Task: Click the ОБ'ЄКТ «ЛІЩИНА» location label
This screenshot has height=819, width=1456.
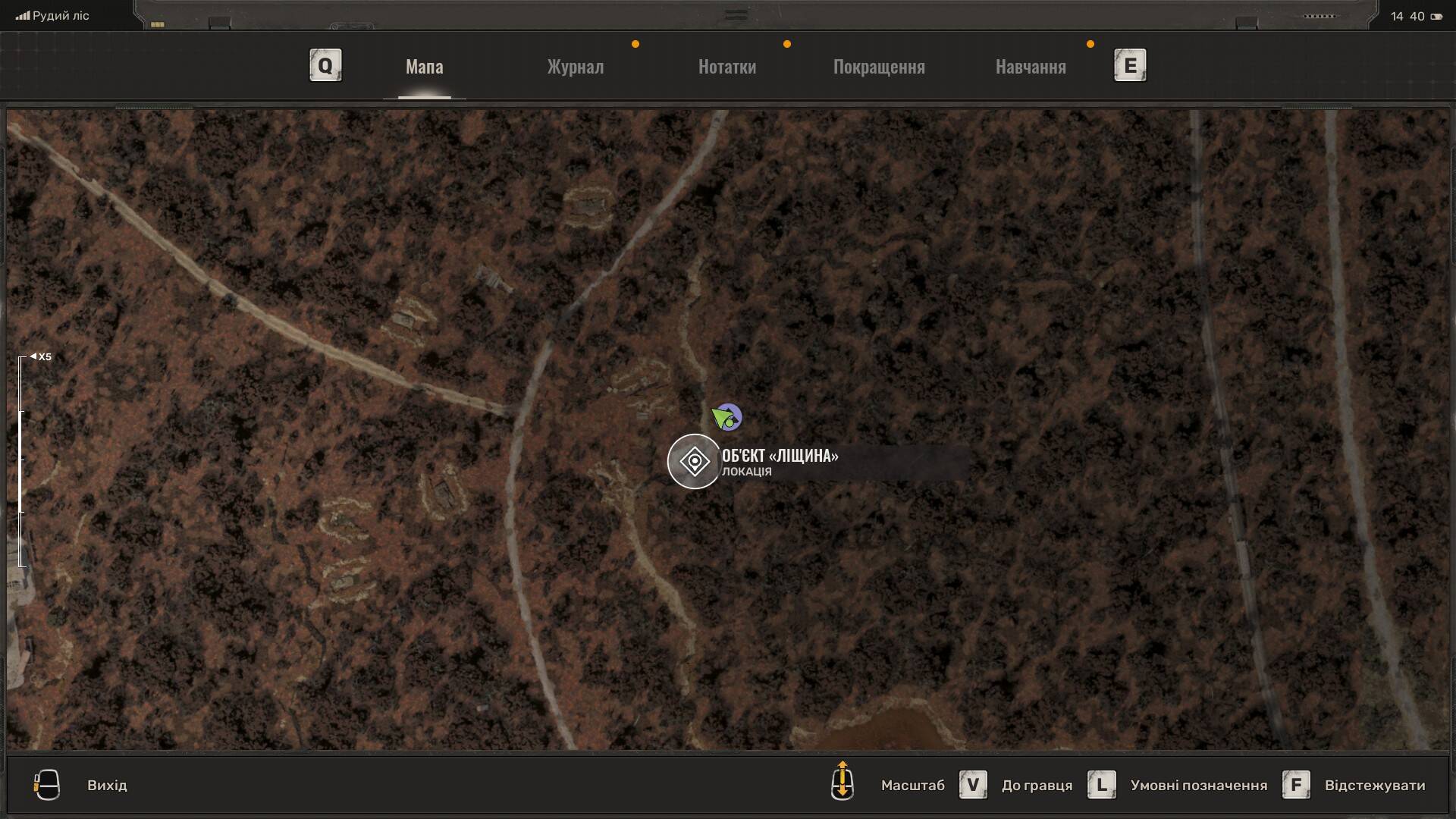Action: tap(780, 456)
